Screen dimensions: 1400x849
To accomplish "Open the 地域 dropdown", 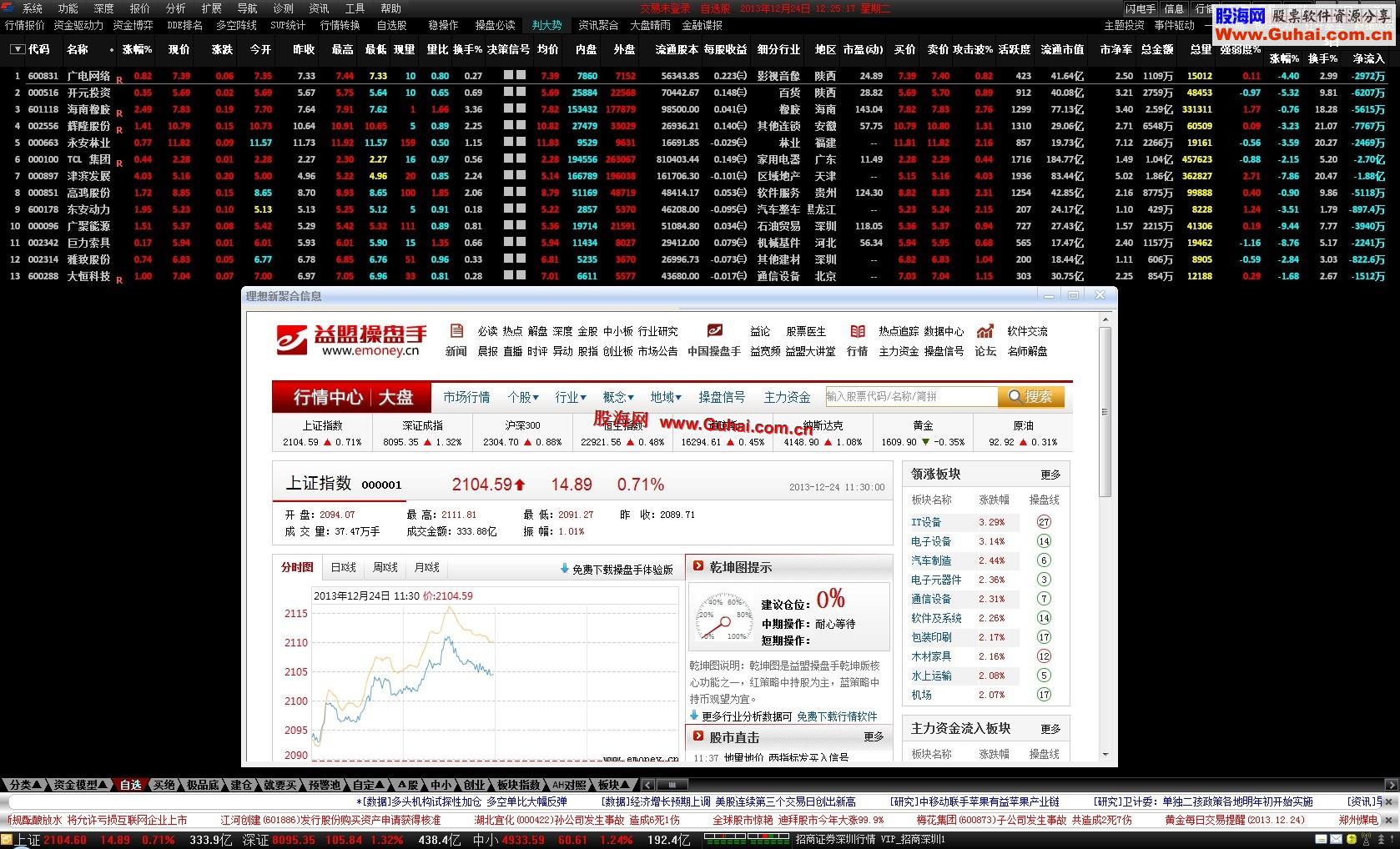I will [x=666, y=397].
